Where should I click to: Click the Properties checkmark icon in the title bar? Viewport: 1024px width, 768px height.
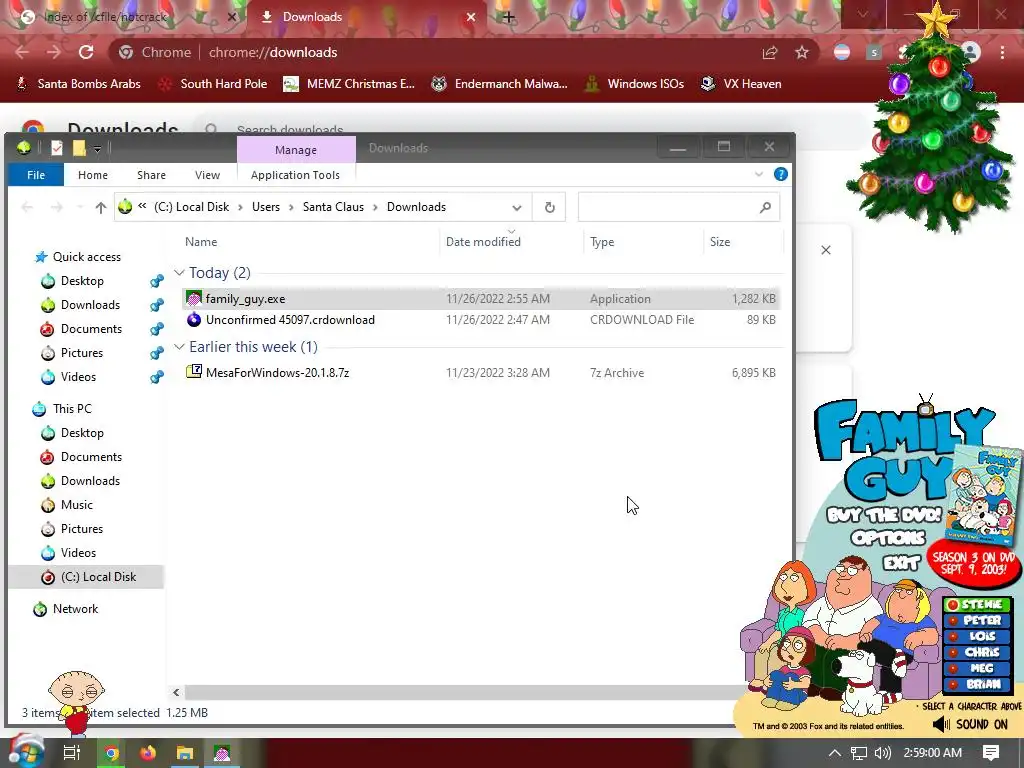[57, 148]
